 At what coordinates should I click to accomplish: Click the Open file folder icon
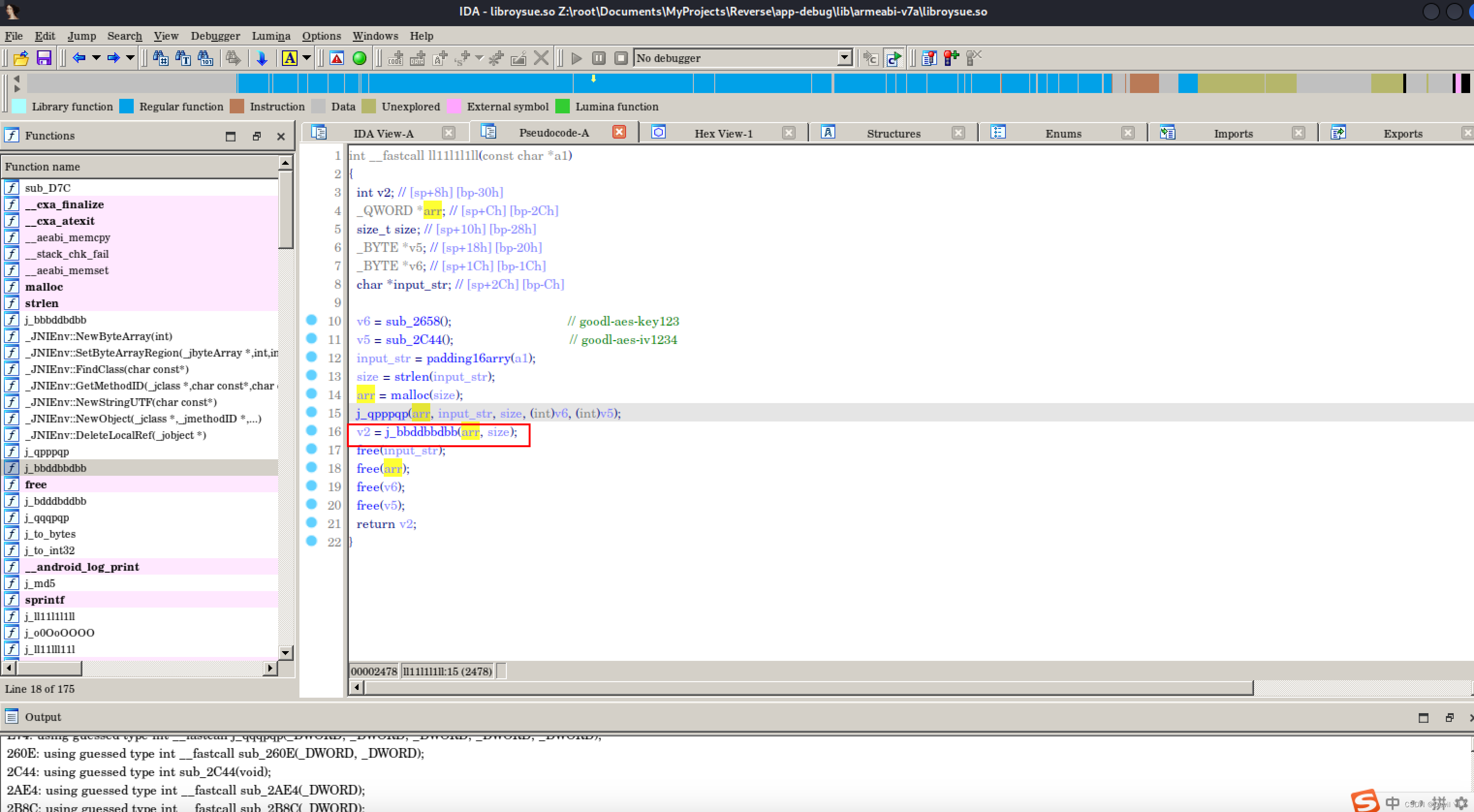click(21, 58)
